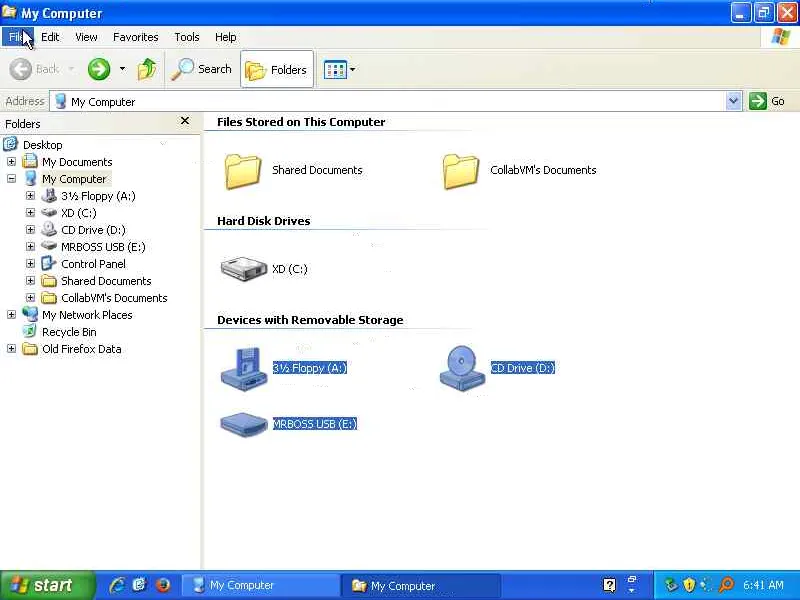Screen dimensions: 800x600
Task: Switch to second My Computer taskbar button
Action: pos(421,585)
